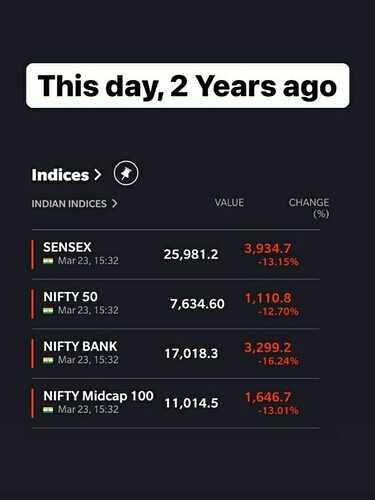375x500 pixels.
Task: Sort by the VALUE column header
Action: coord(229,203)
